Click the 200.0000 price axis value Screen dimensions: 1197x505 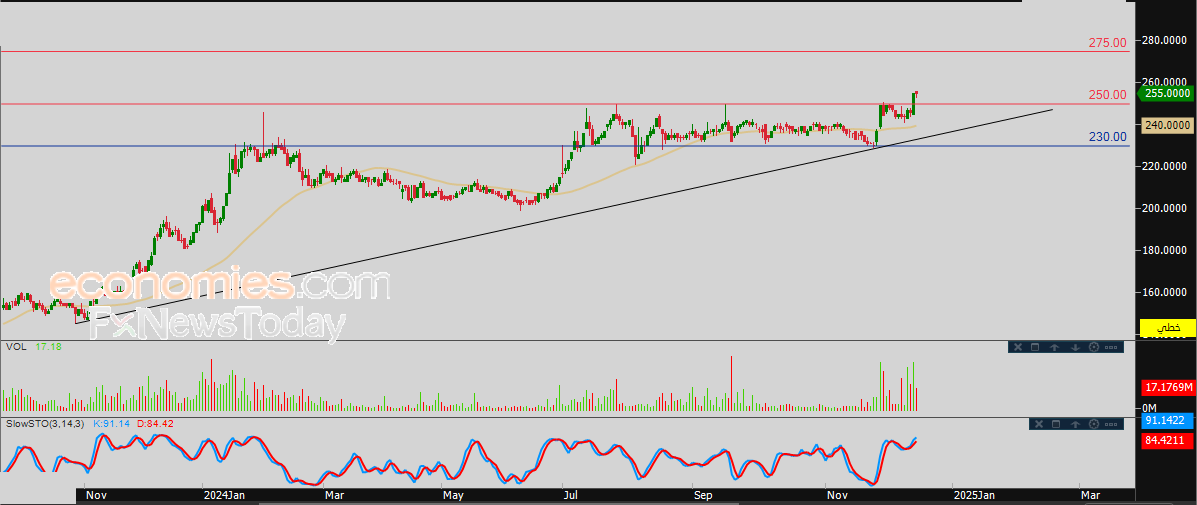tap(1164, 207)
